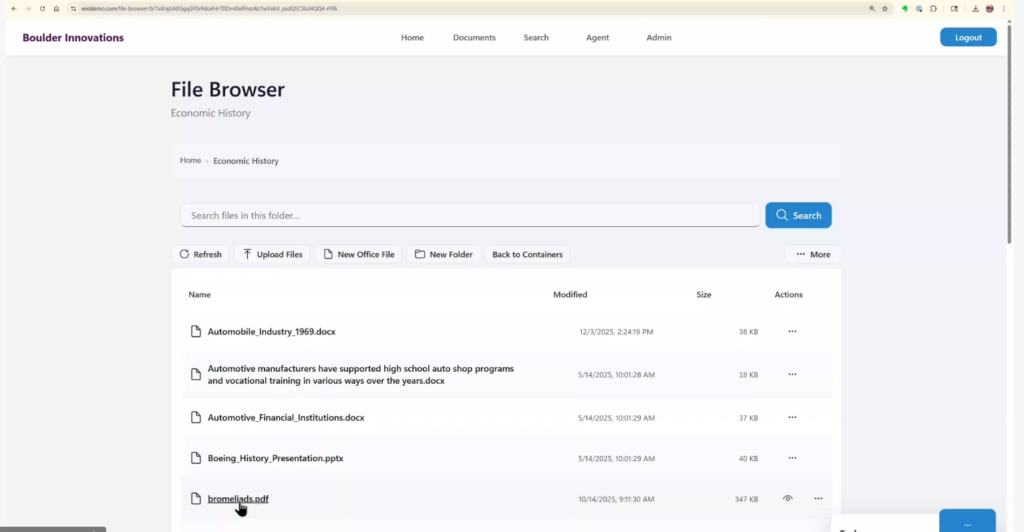This screenshot has height=532, width=1024.
Task: Click the Upload Files button
Action: coord(272,255)
